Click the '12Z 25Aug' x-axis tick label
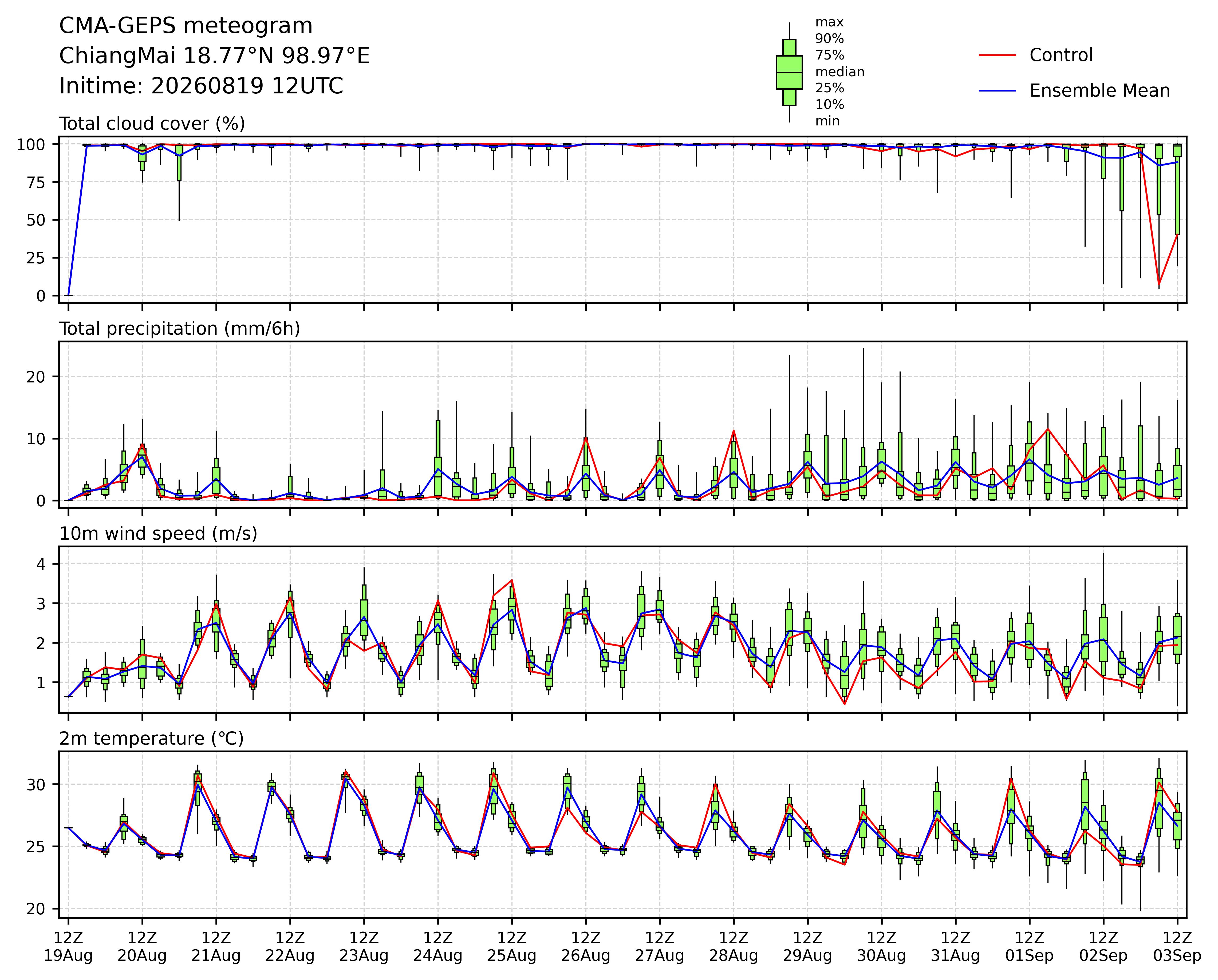 pyautogui.click(x=512, y=947)
